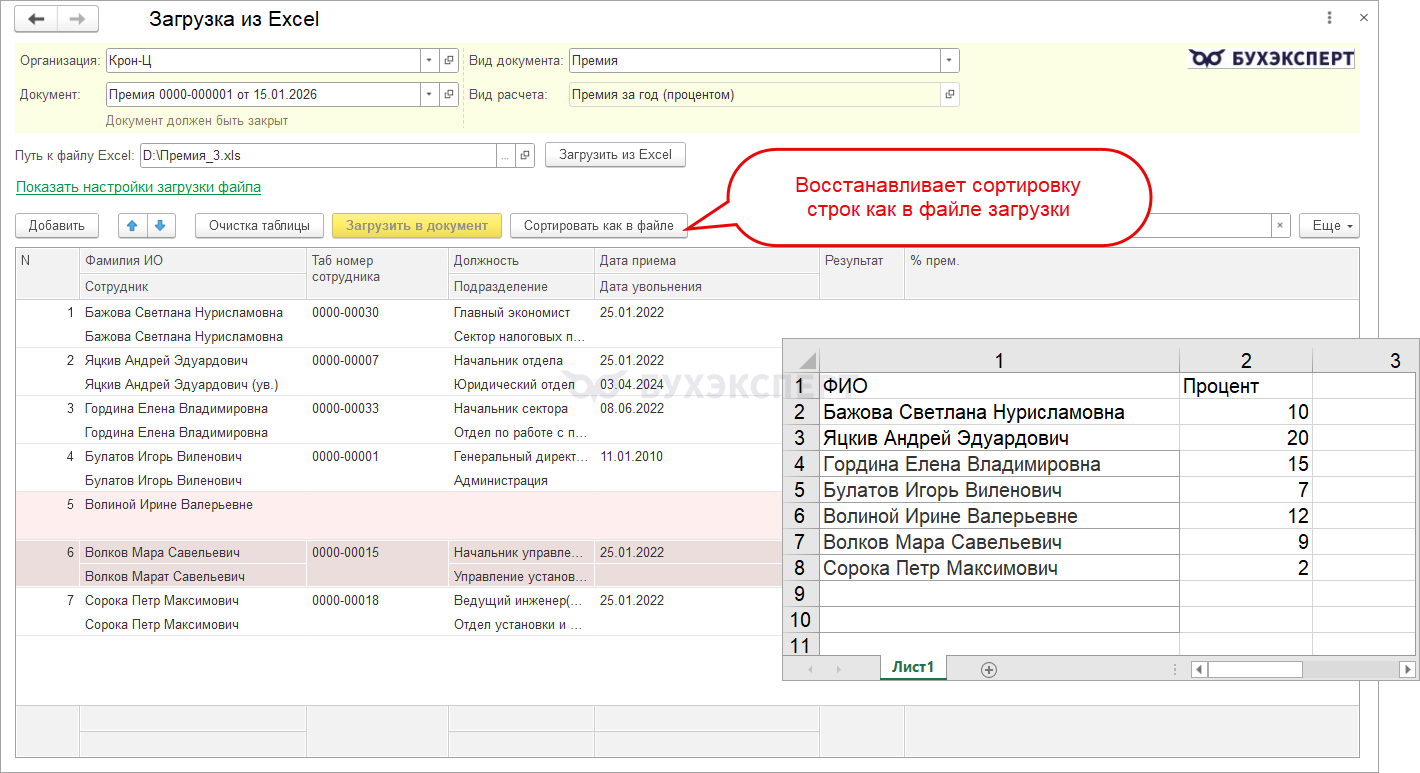Move selected row up with the arrow

tap(132, 226)
